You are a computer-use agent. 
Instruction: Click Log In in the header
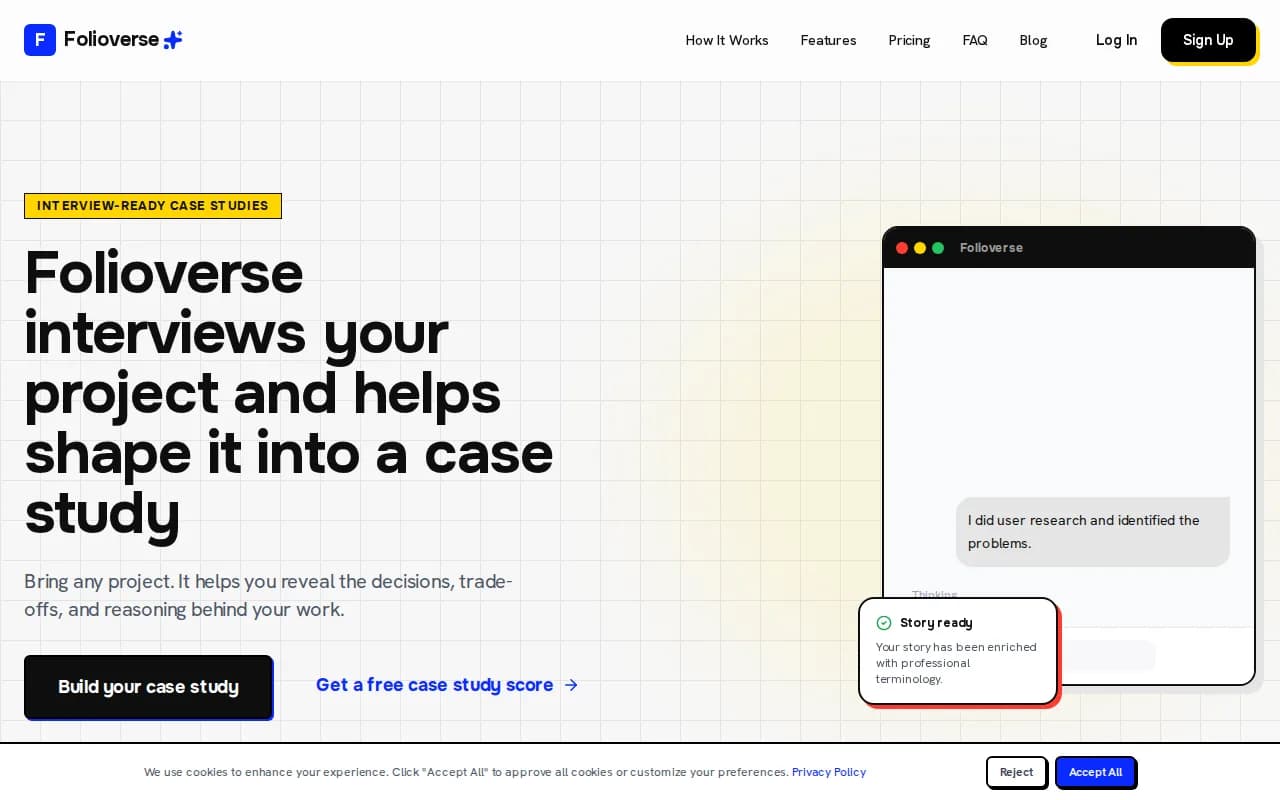coord(1116,40)
